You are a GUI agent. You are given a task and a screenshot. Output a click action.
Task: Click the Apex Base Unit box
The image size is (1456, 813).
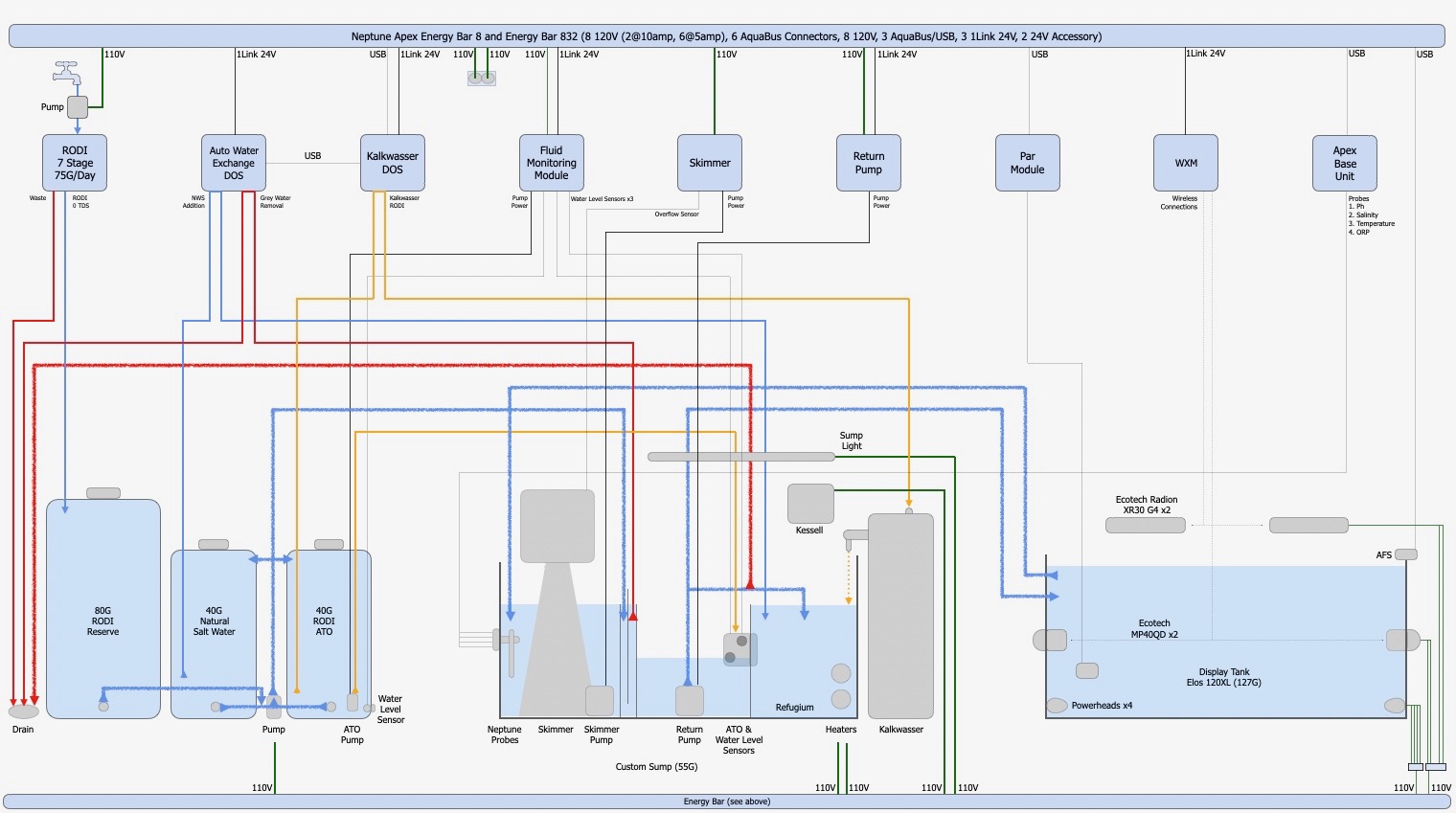pos(1345,163)
